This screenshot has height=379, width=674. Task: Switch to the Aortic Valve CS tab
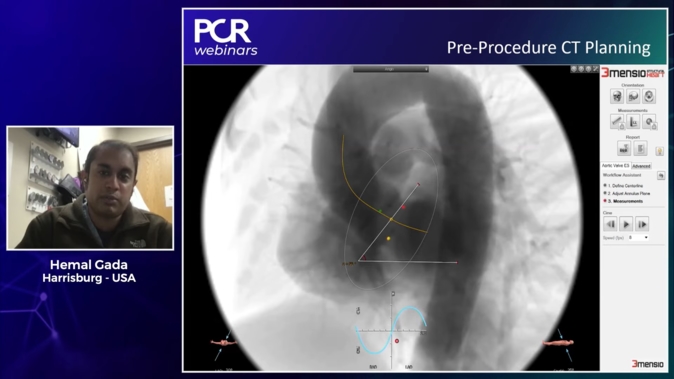616,165
